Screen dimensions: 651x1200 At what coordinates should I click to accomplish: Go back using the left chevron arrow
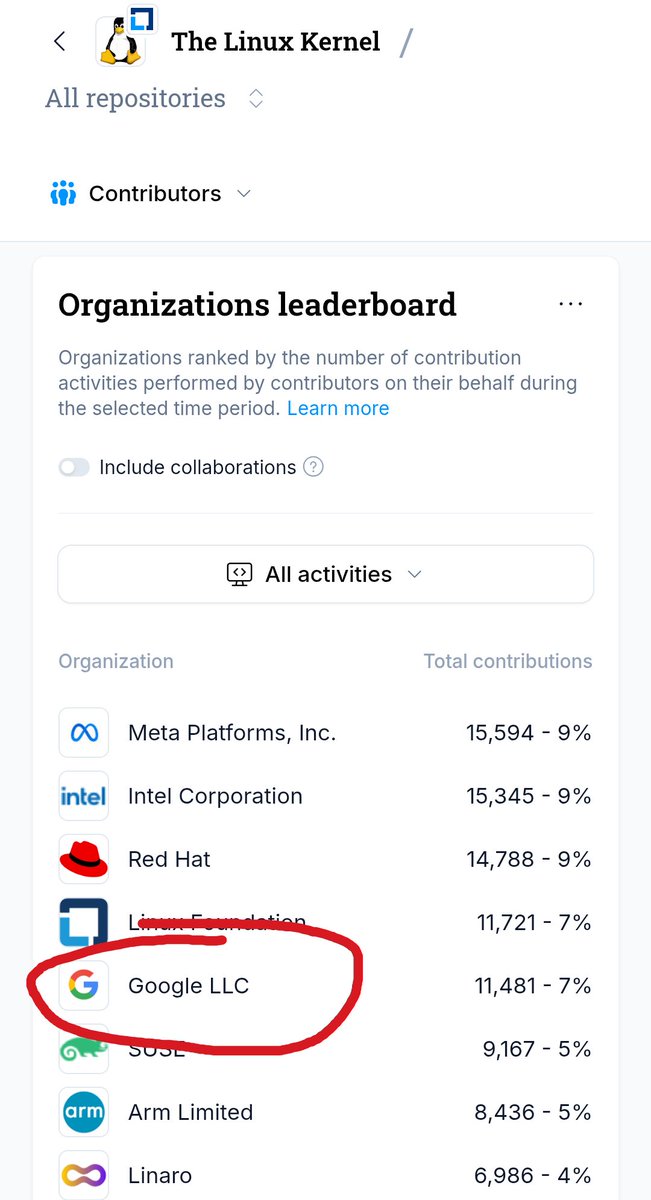pos(60,41)
